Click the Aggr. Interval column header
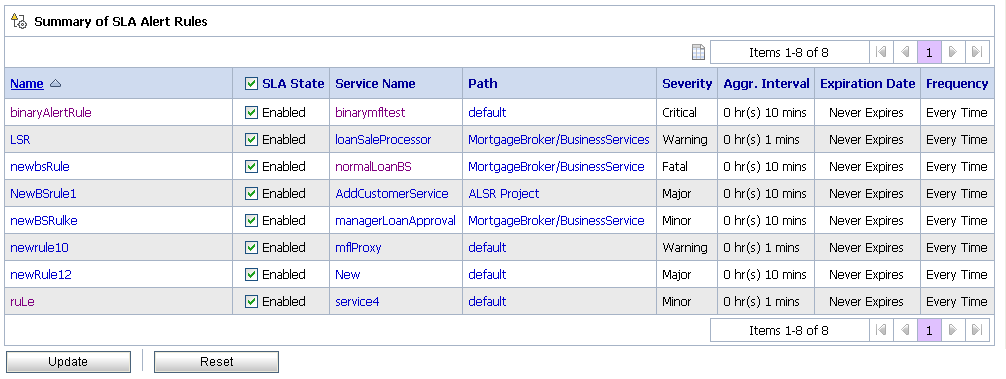The image size is (1006, 379). coord(767,83)
